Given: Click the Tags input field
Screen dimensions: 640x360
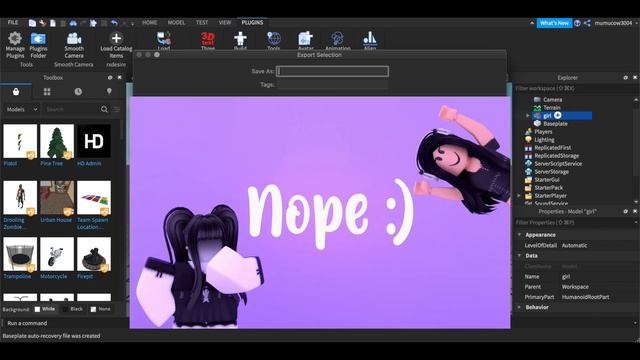Looking at the screenshot, I should 332,84.
